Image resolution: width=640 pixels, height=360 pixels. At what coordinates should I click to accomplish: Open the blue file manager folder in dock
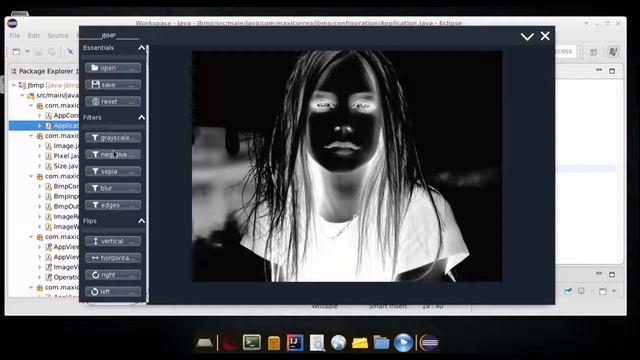coord(381,343)
